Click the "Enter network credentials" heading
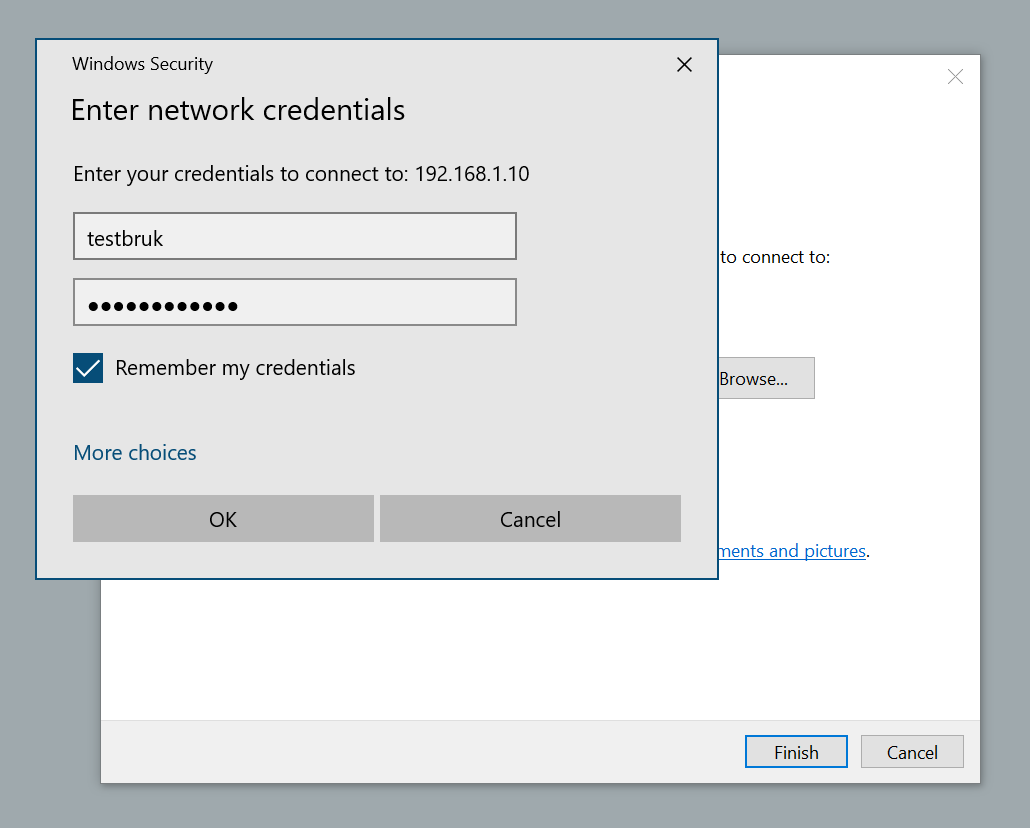This screenshot has height=828, width=1030. coord(238,110)
